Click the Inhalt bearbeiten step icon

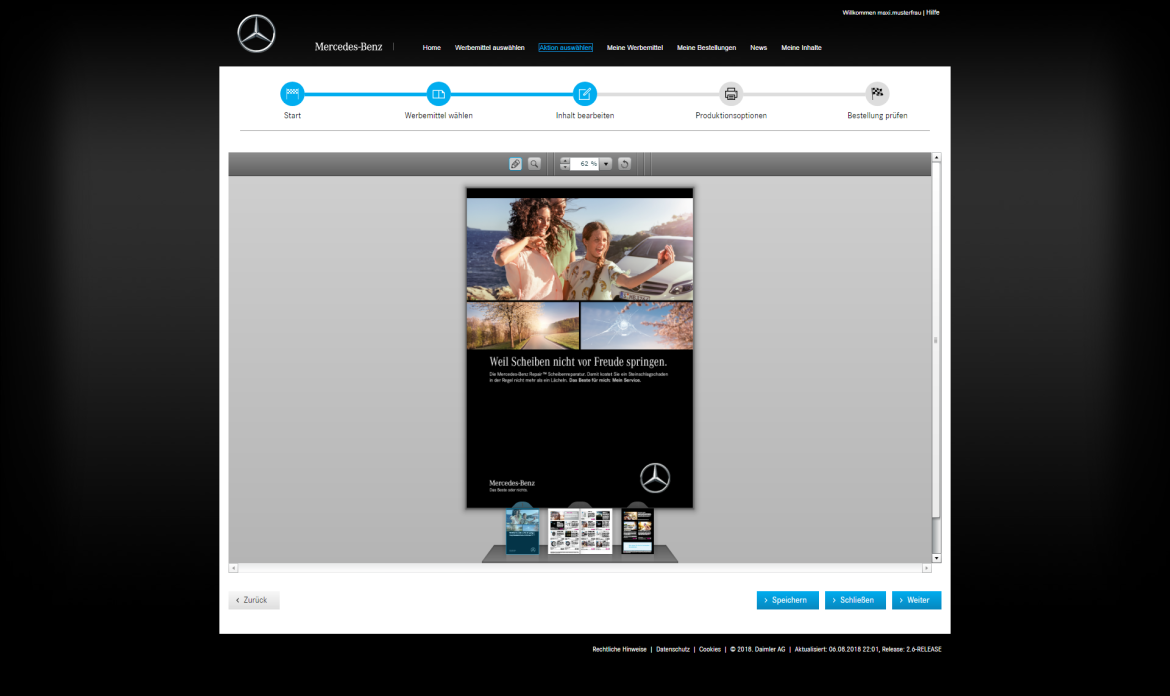point(585,94)
